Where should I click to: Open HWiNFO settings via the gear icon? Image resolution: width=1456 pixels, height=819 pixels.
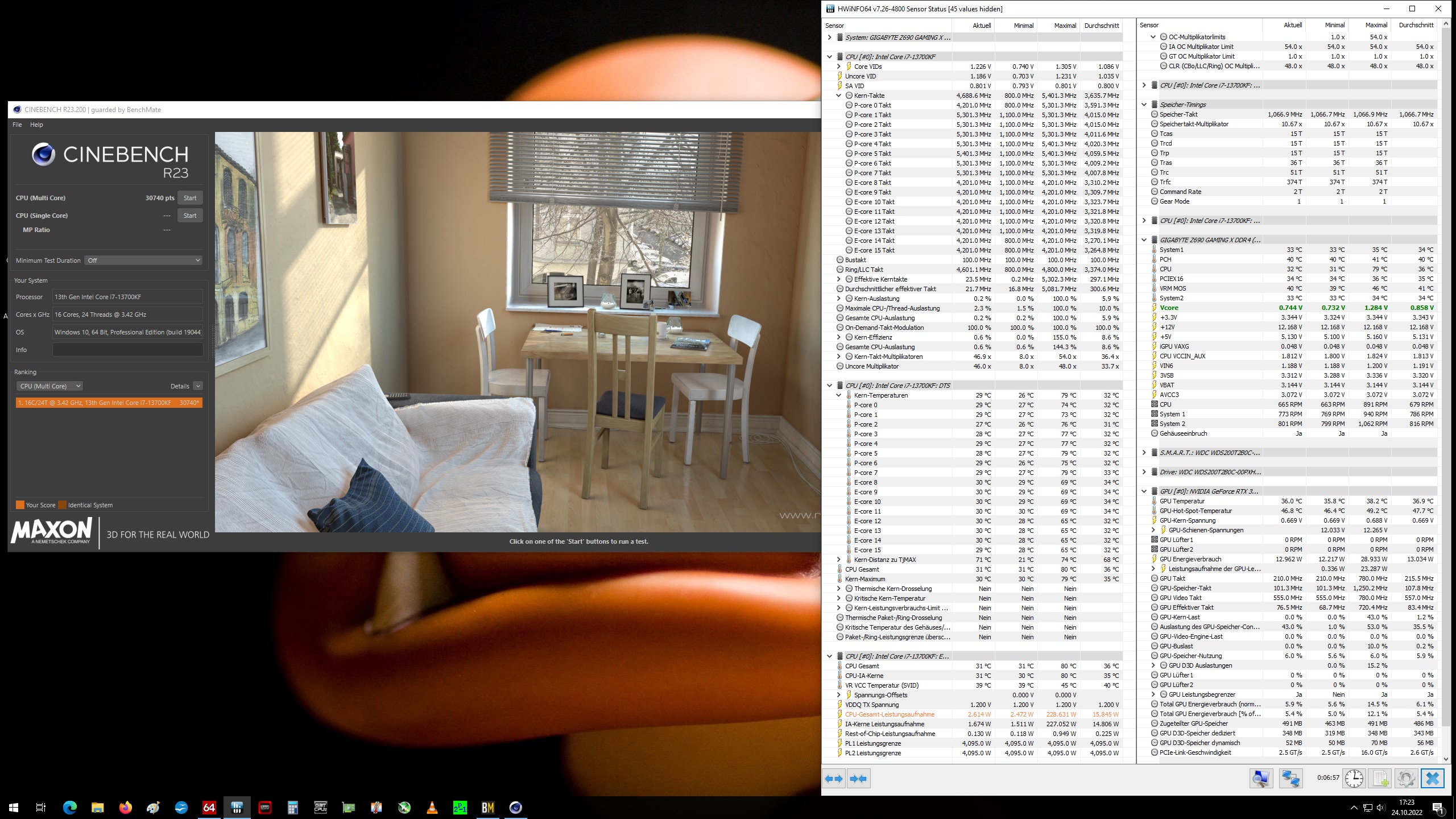click(1406, 778)
